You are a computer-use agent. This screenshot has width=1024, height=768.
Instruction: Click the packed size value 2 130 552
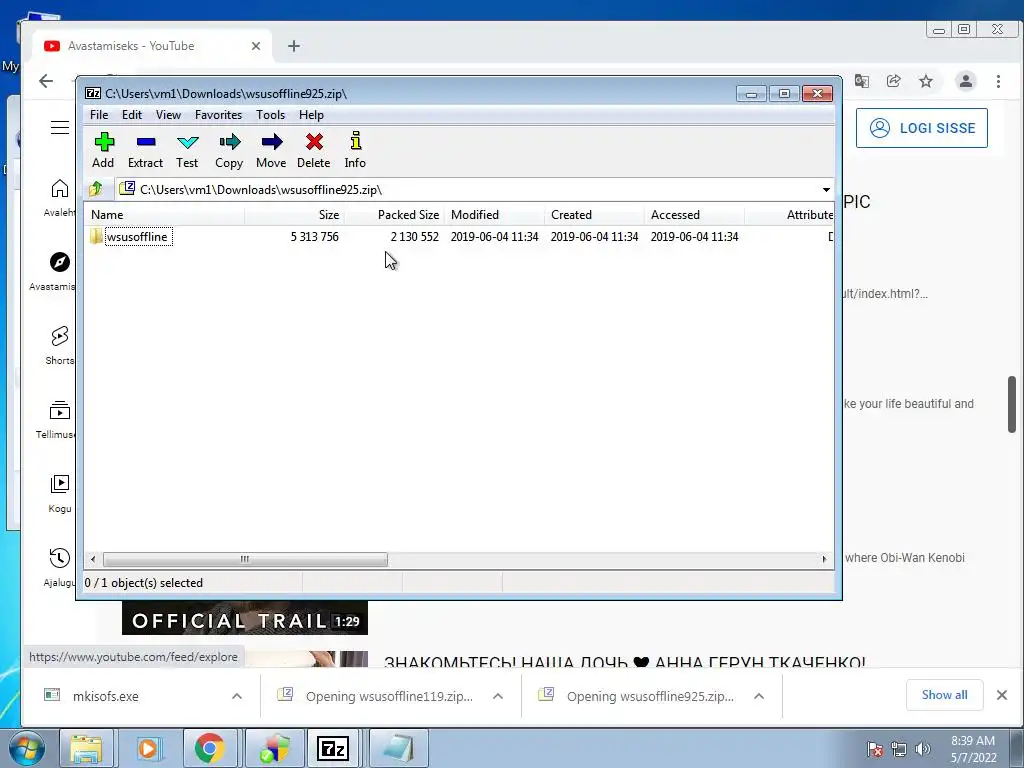click(x=415, y=236)
